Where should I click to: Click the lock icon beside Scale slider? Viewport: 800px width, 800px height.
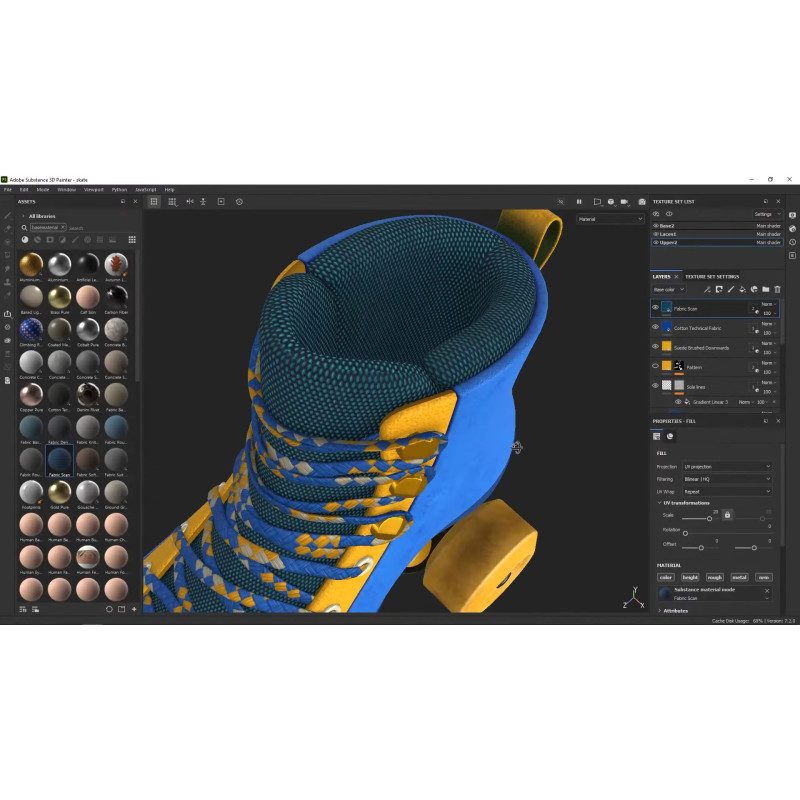pos(727,514)
